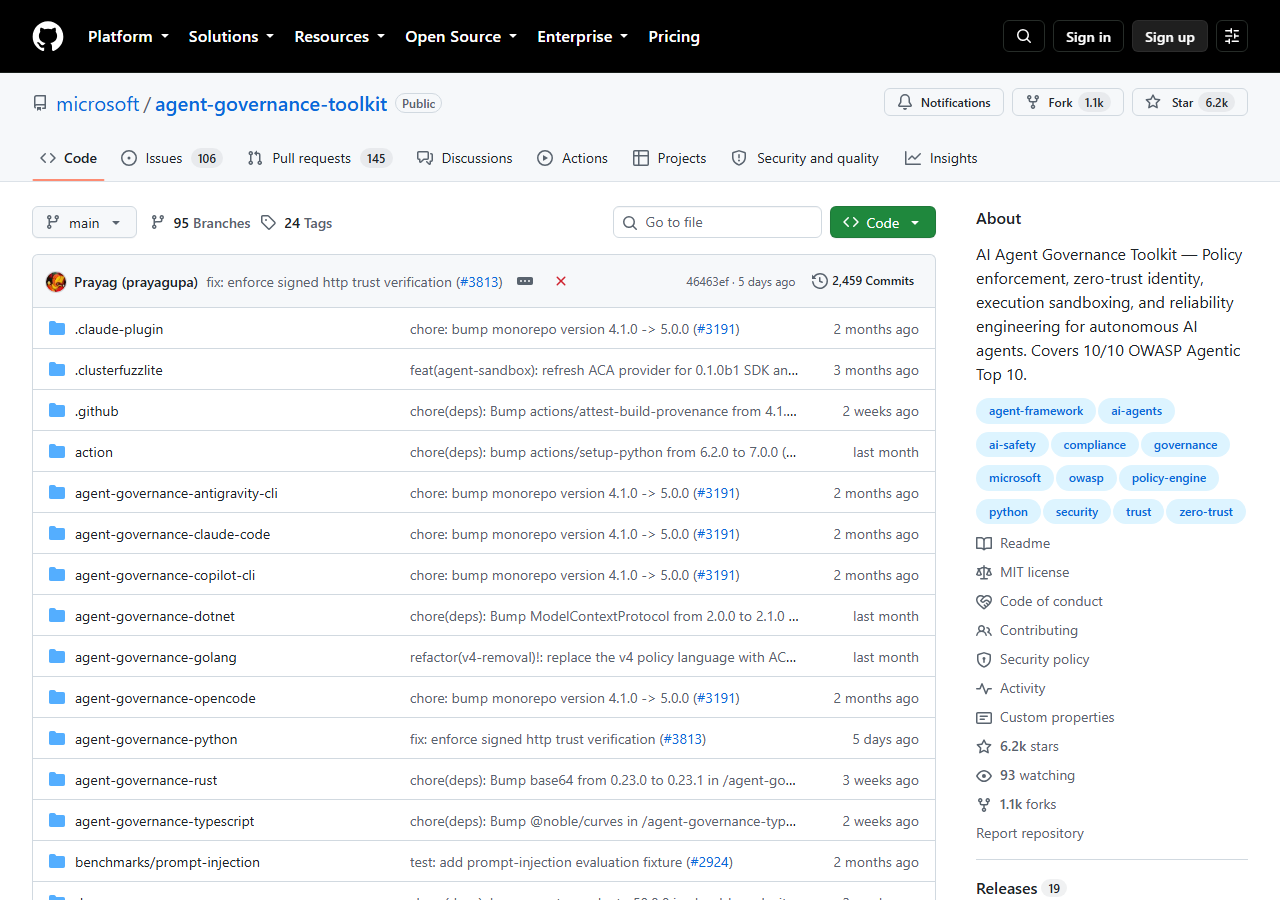Open the Releases 19 heading link
The image size is (1280, 900).
click(x=1021, y=888)
